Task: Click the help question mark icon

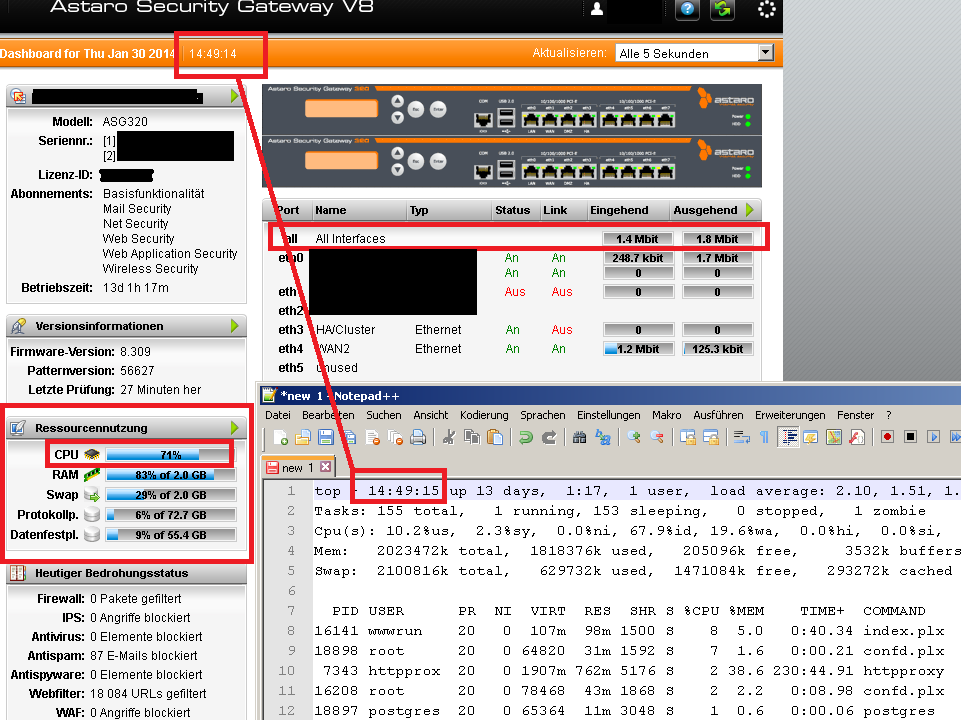Action: (687, 10)
